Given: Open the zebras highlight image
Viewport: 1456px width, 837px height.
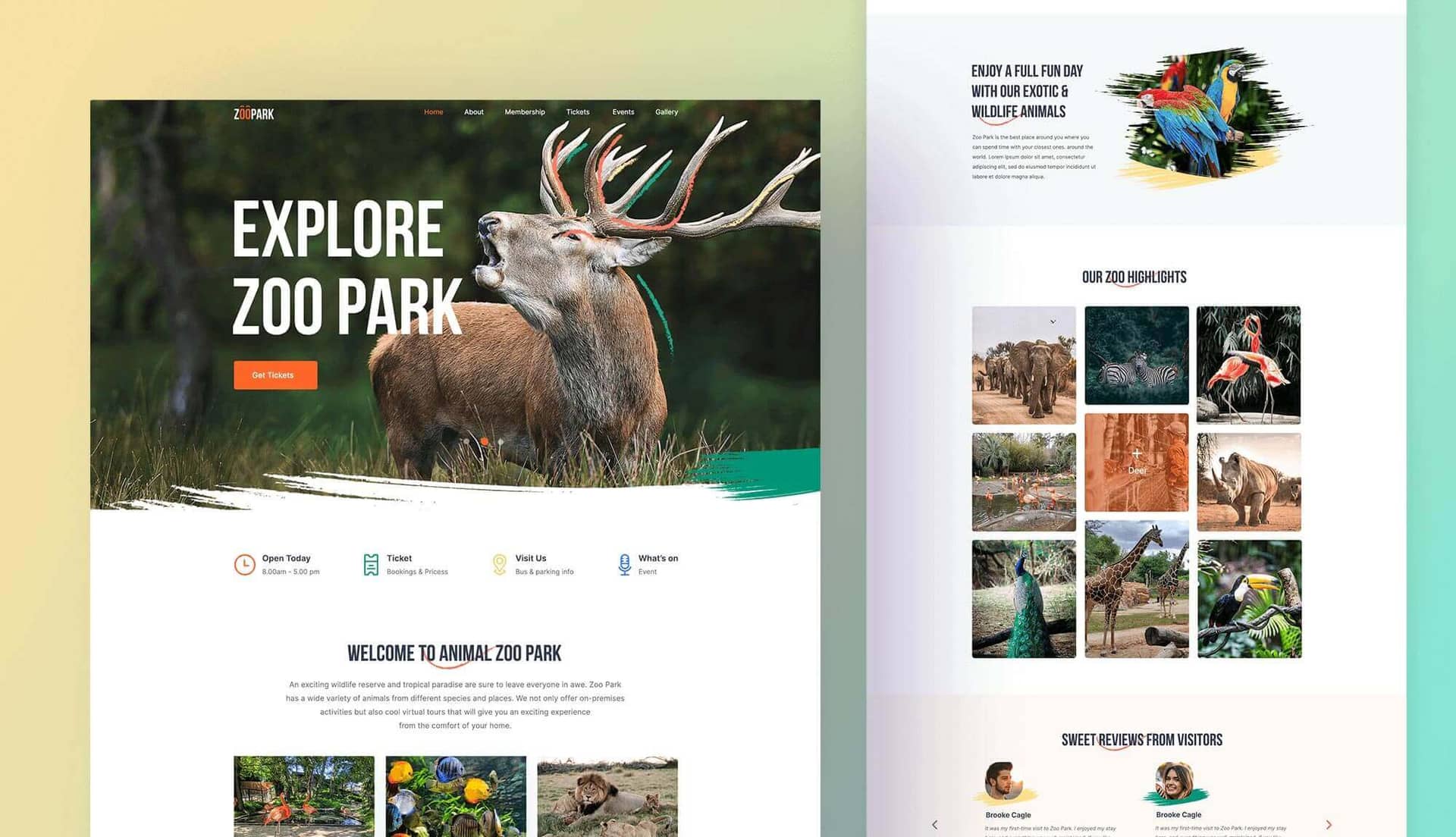Looking at the screenshot, I should [x=1137, y=356].
